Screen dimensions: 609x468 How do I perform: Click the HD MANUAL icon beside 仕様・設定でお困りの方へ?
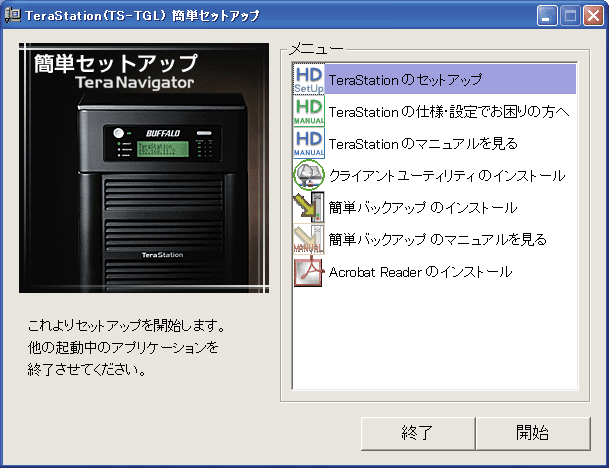tap(309, 111)
